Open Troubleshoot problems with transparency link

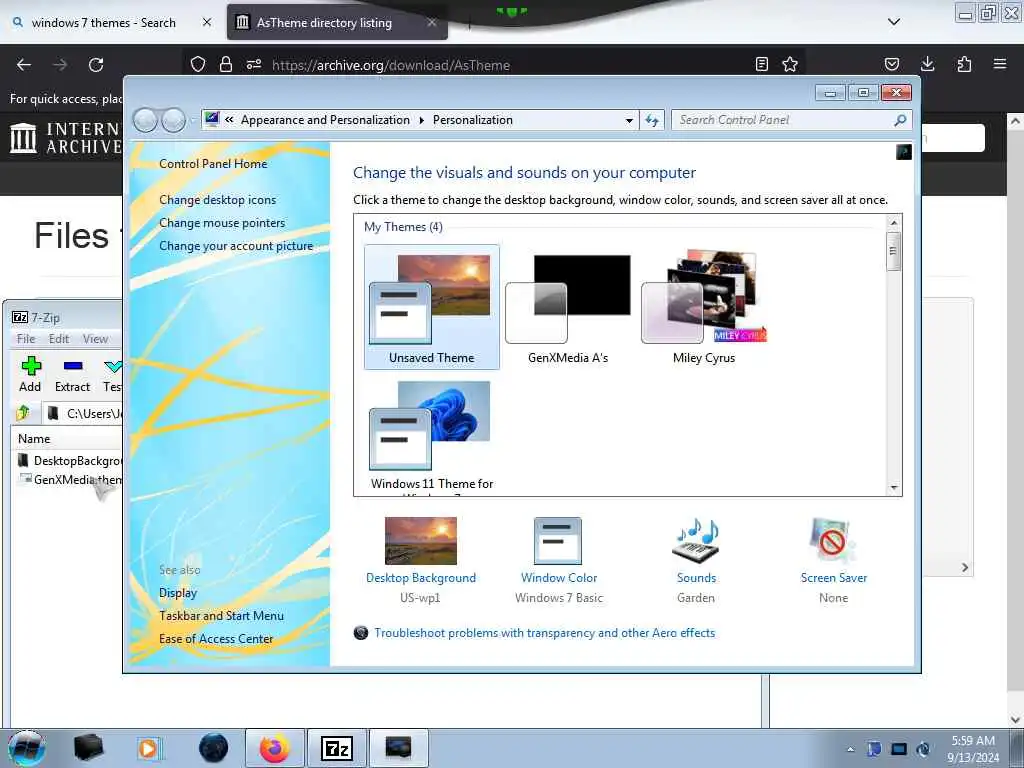point(545,633)
